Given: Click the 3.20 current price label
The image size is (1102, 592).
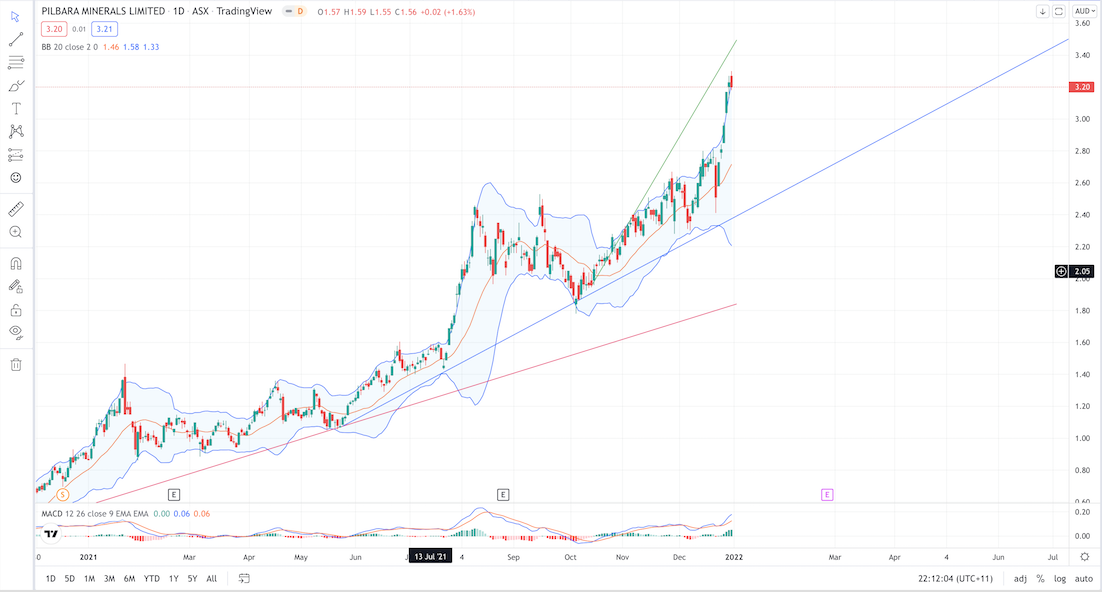Looking at the screenshot, I should click(x=1082, y=87).
